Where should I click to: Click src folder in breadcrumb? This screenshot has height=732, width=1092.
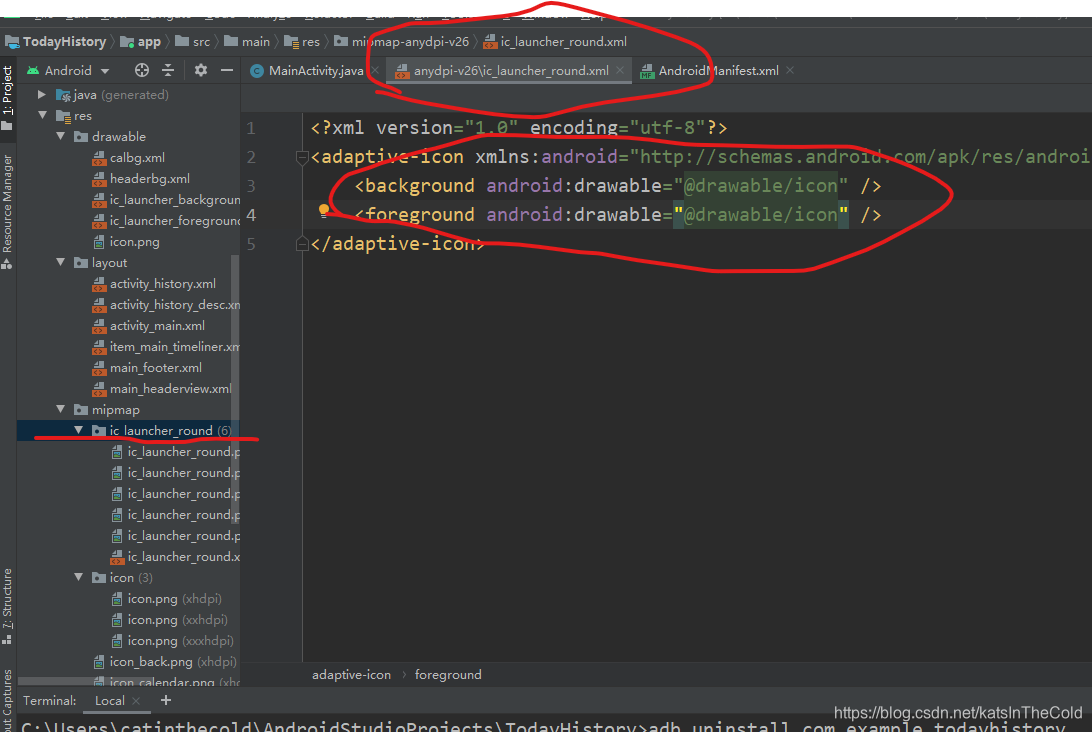coord(193,42)
